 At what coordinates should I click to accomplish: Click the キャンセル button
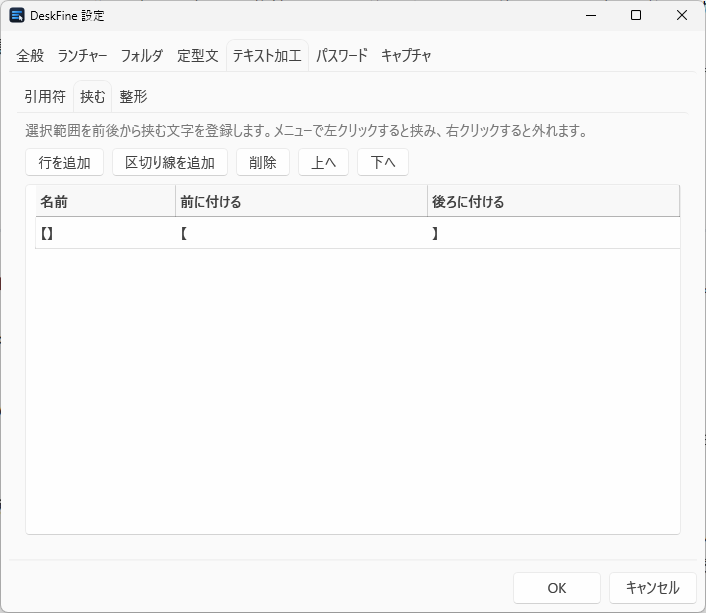[652, 588]
